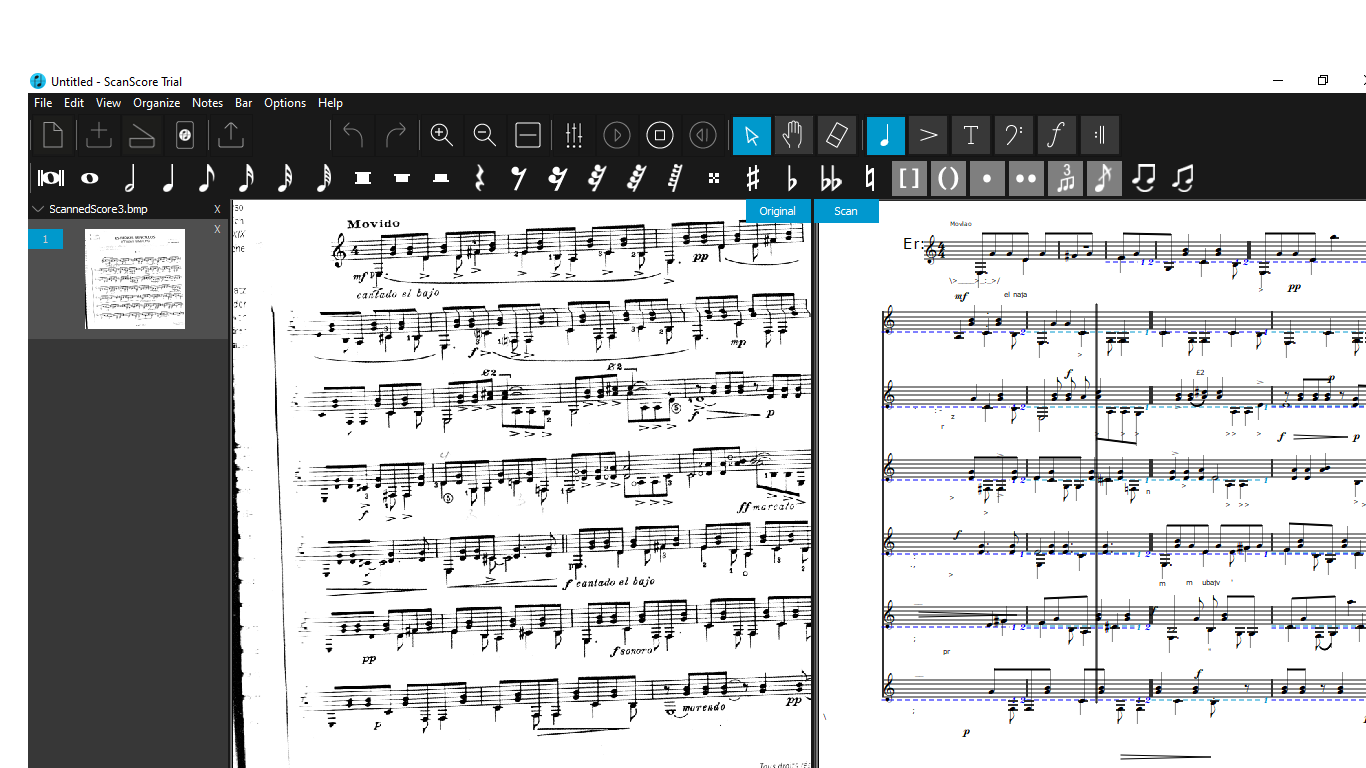
Task: Click the import from app icon
Action: click(x=184, y=135)
